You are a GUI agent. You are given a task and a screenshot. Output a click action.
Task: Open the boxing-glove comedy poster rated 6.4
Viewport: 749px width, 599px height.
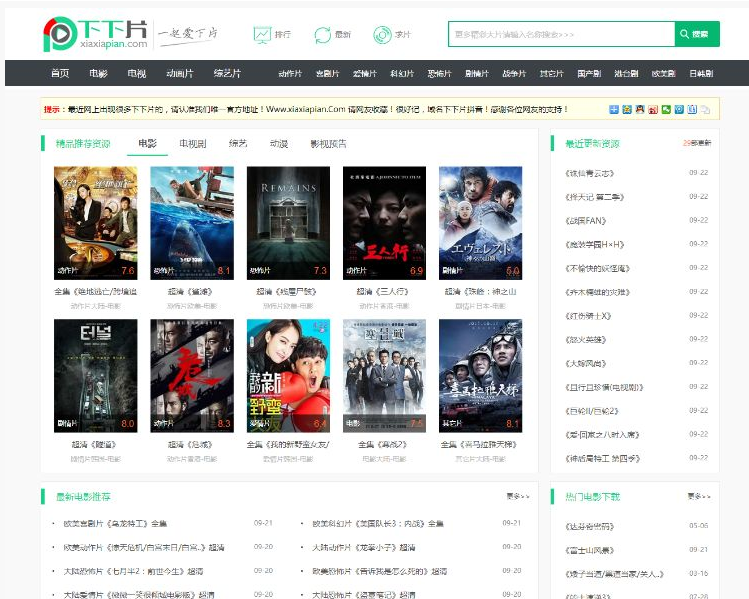pos(288,376)
